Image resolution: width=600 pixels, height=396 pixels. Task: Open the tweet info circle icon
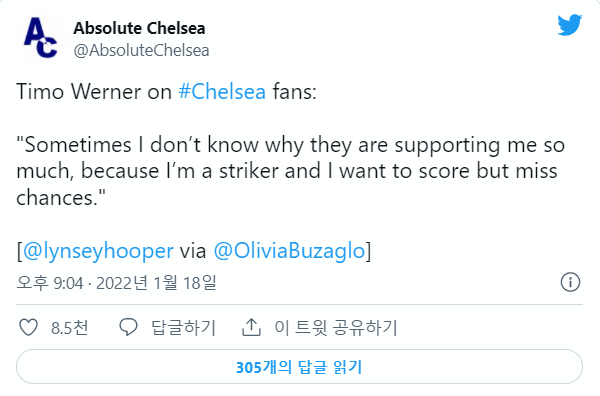click(x=570, y=282)
